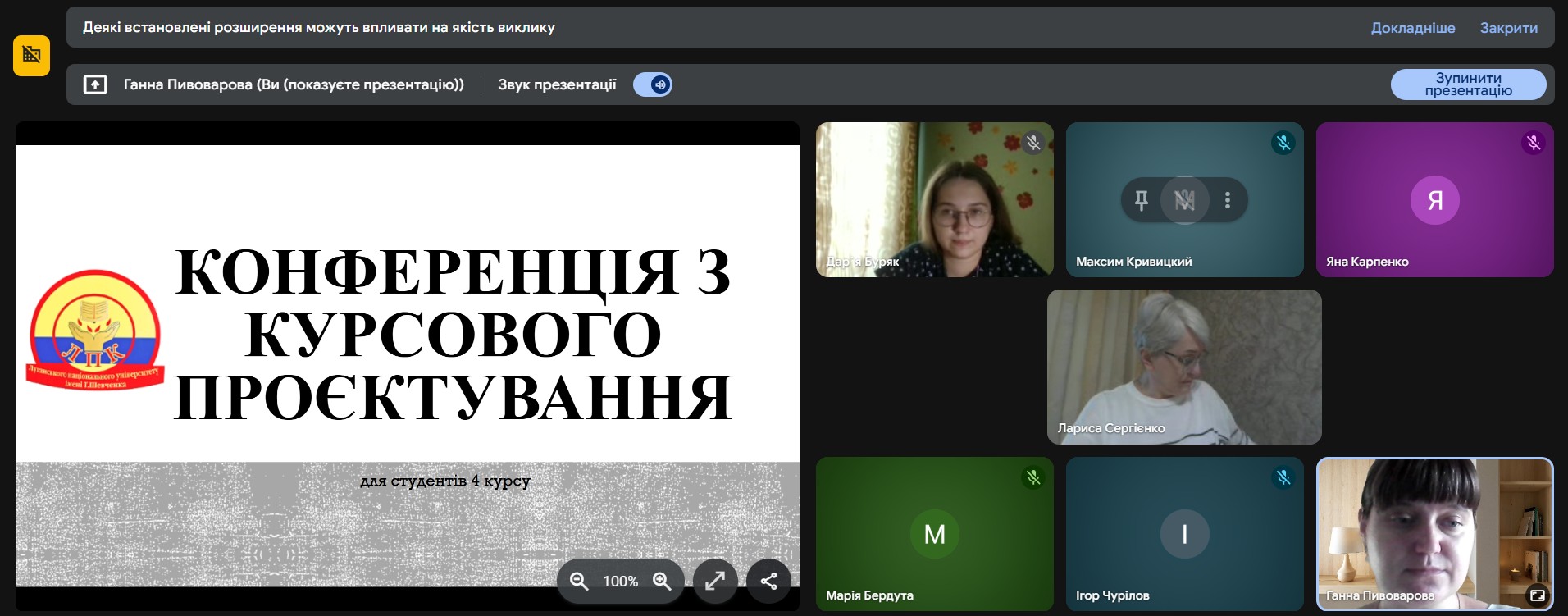Click the 100% zoom level indicator

tap(620, 581)
